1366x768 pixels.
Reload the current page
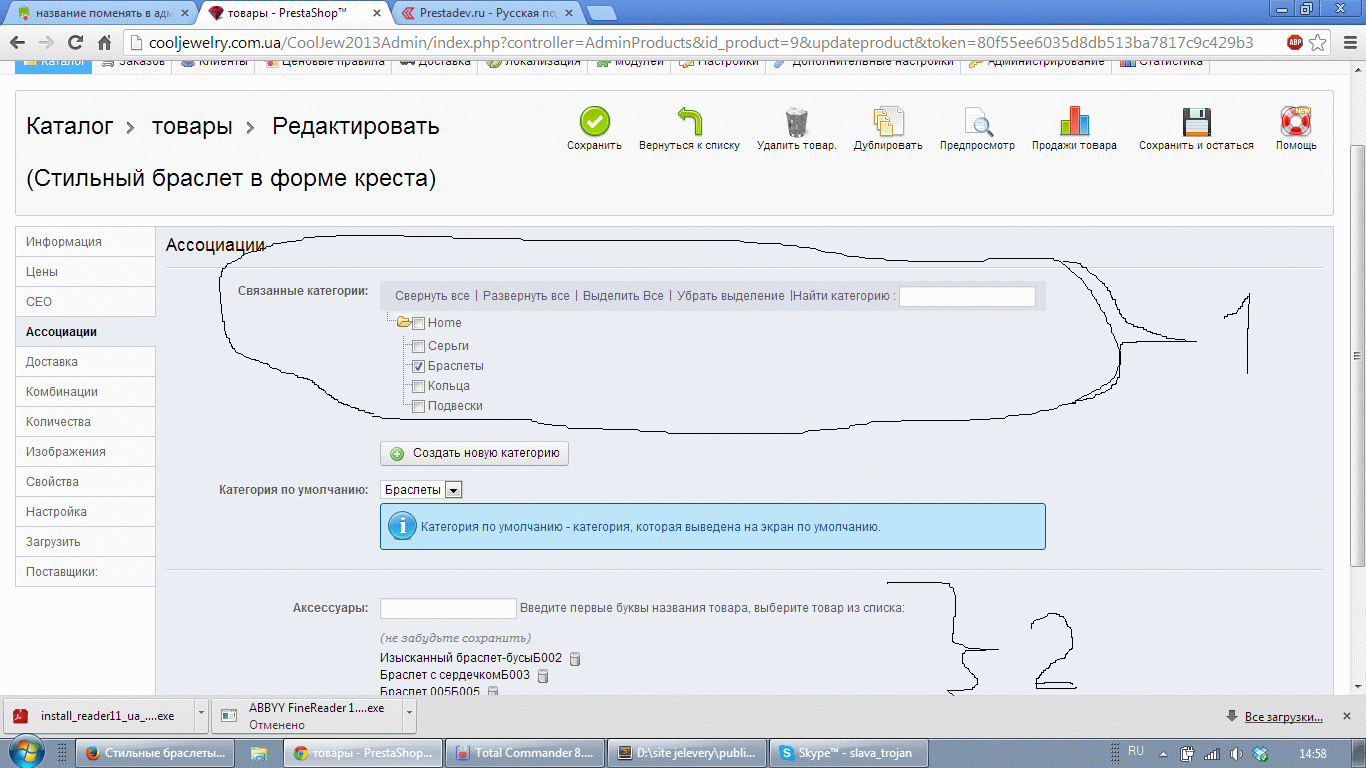[x=75, y=43]
